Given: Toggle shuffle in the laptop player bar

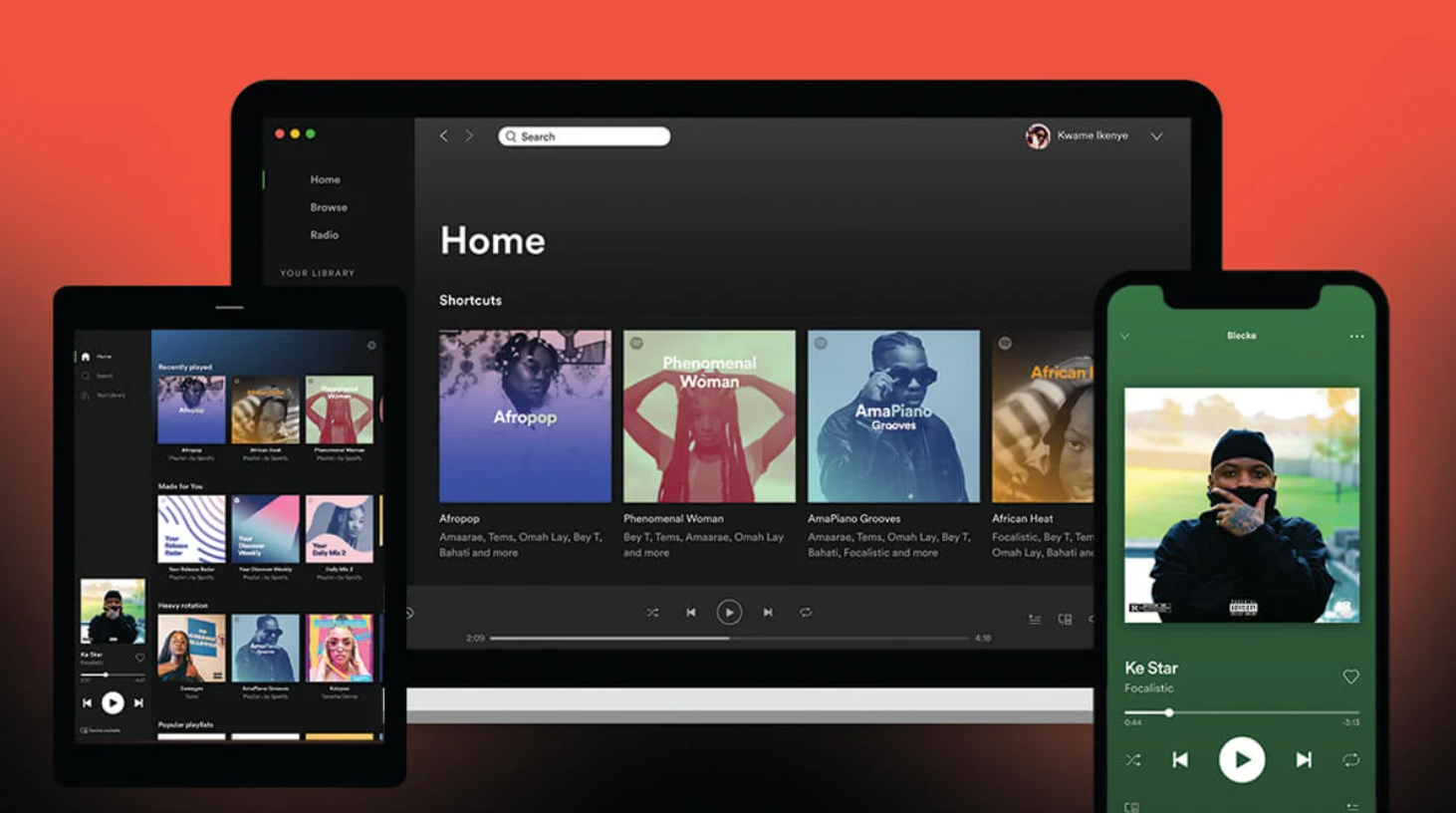Looking at the screenshot, I should 652,612.
